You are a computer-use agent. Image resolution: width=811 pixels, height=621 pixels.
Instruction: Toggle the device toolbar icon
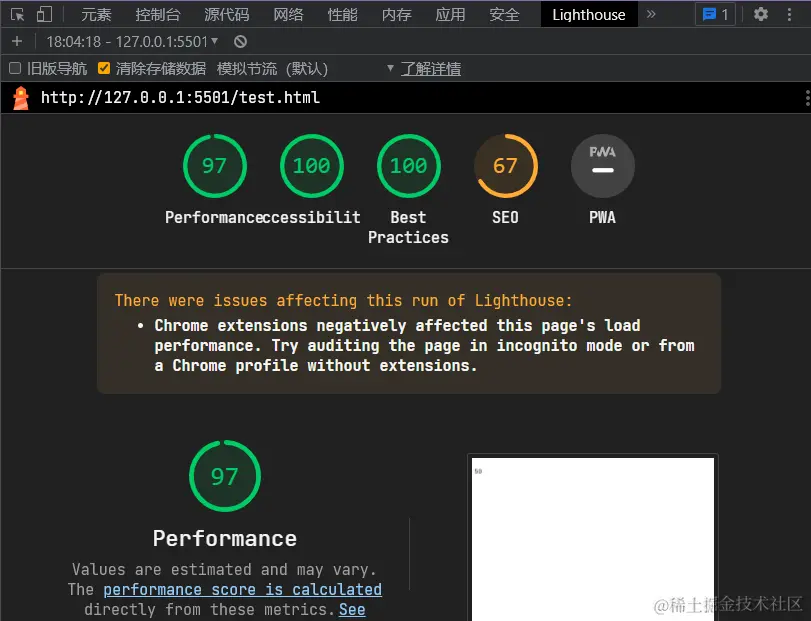pos(44,14)
